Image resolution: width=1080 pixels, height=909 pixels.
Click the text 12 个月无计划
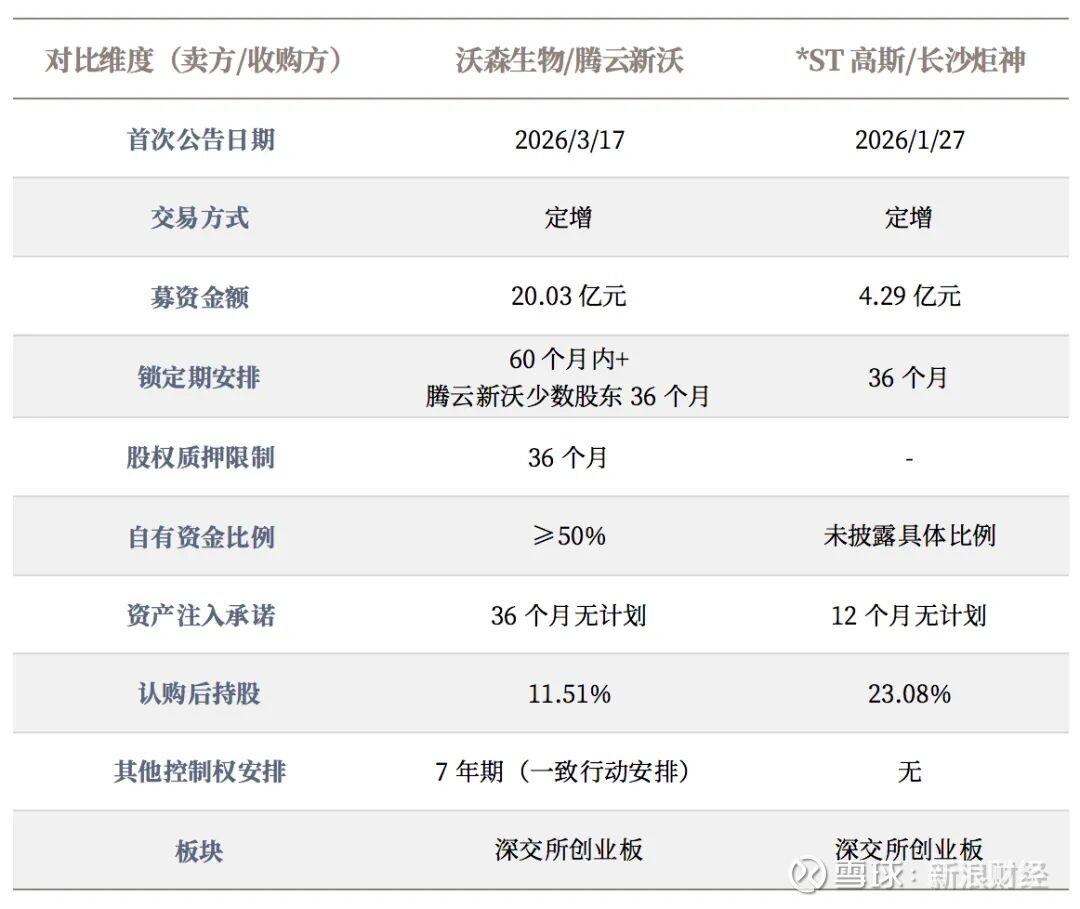coord(908,616)
